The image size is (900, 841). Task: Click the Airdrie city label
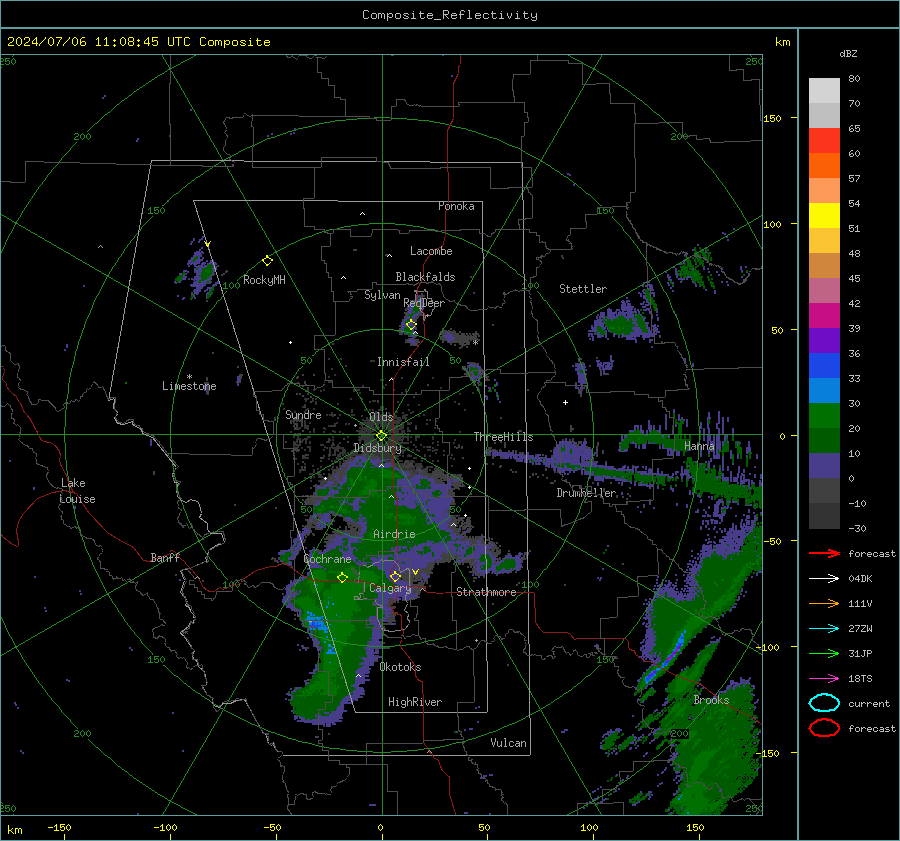394,534
